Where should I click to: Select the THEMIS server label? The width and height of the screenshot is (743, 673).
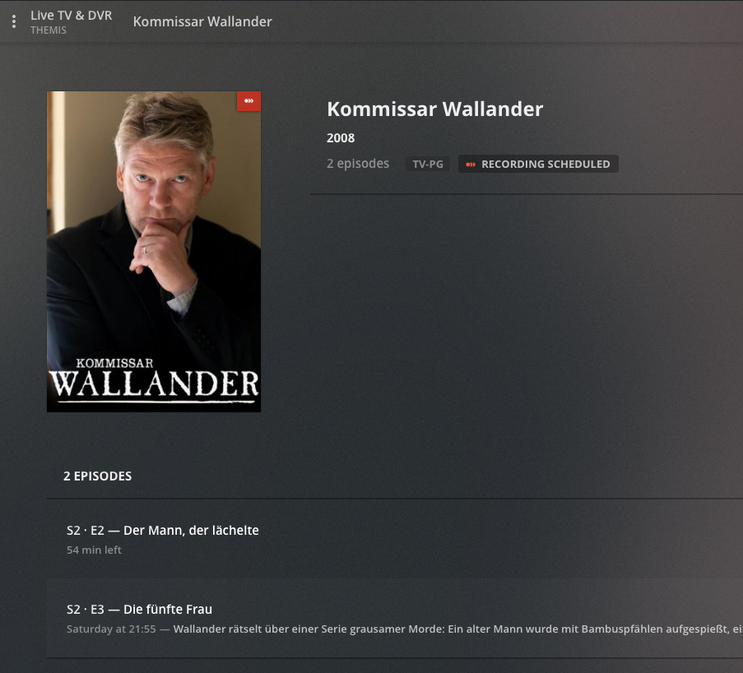[48, 30]
